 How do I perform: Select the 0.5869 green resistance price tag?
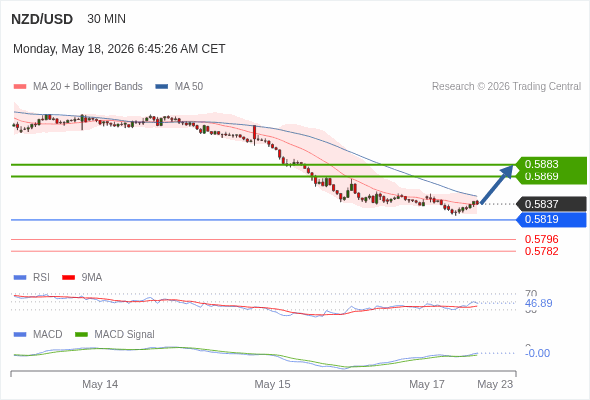pyautogui.click(x=552, y=177)
